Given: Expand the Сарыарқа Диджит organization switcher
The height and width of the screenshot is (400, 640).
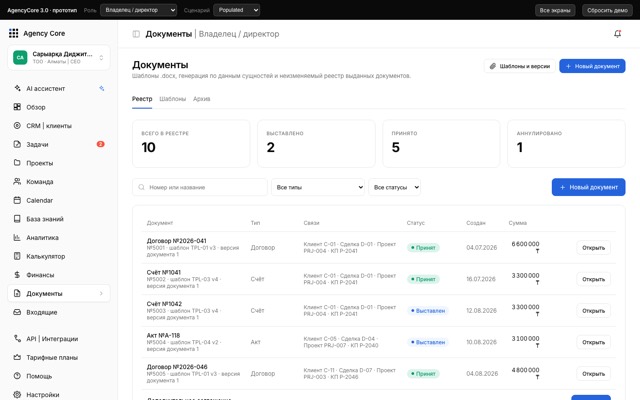Looking at the screenshot, I should click(59, 58).
